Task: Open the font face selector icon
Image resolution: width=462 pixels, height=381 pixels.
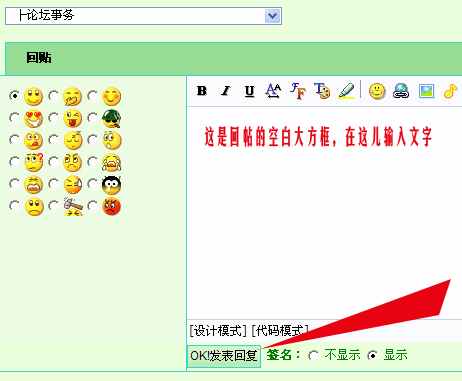Action: pyautogui.click(x=297, y=91)
